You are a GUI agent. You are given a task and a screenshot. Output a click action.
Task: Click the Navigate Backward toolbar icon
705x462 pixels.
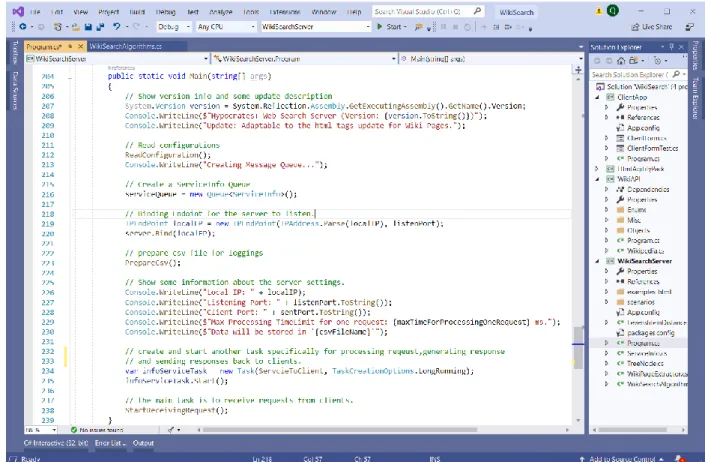click(22, 27)
